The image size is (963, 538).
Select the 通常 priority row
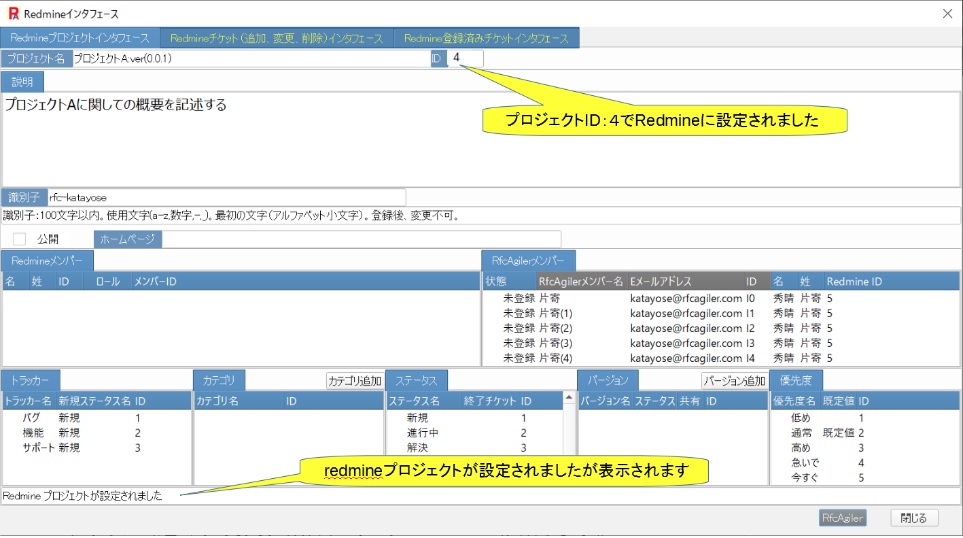[865, 433]
